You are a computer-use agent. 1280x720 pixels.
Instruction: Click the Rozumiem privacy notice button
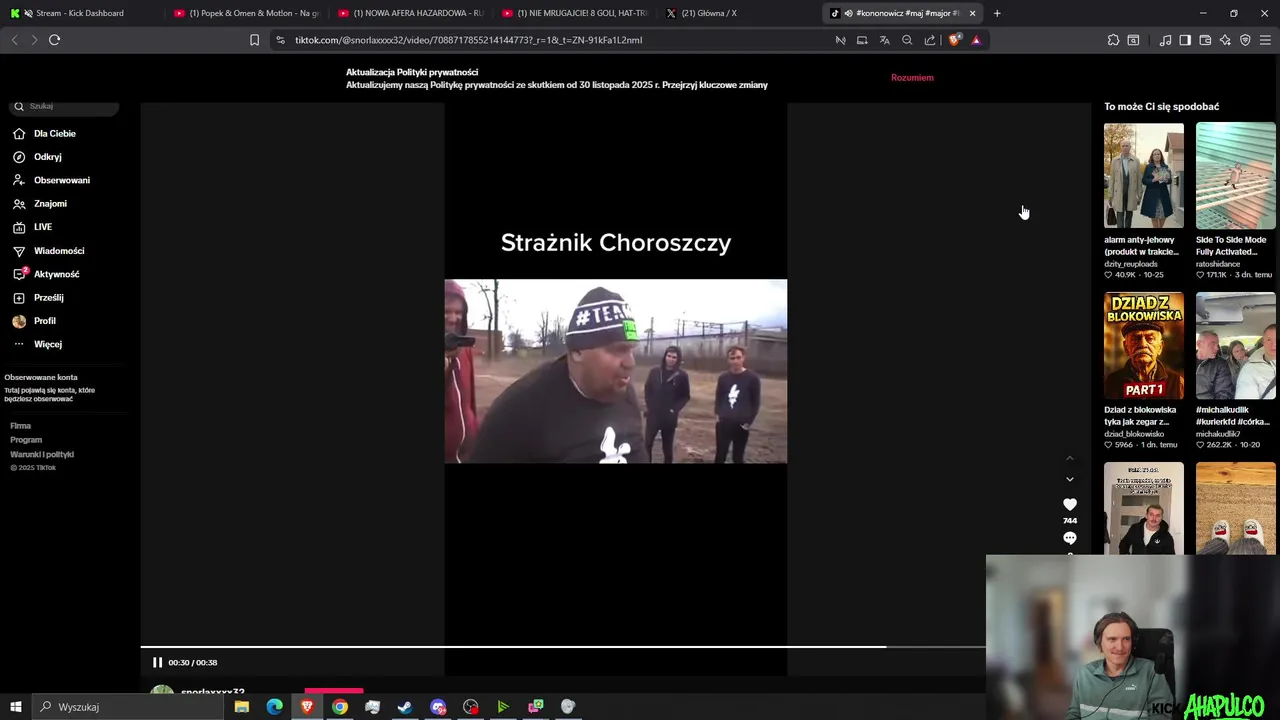pyautogui.click(x=912, y=78)
